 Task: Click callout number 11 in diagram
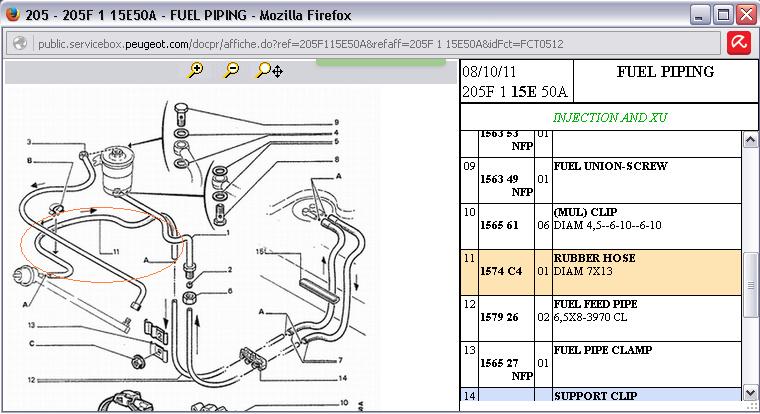(116, 252)
